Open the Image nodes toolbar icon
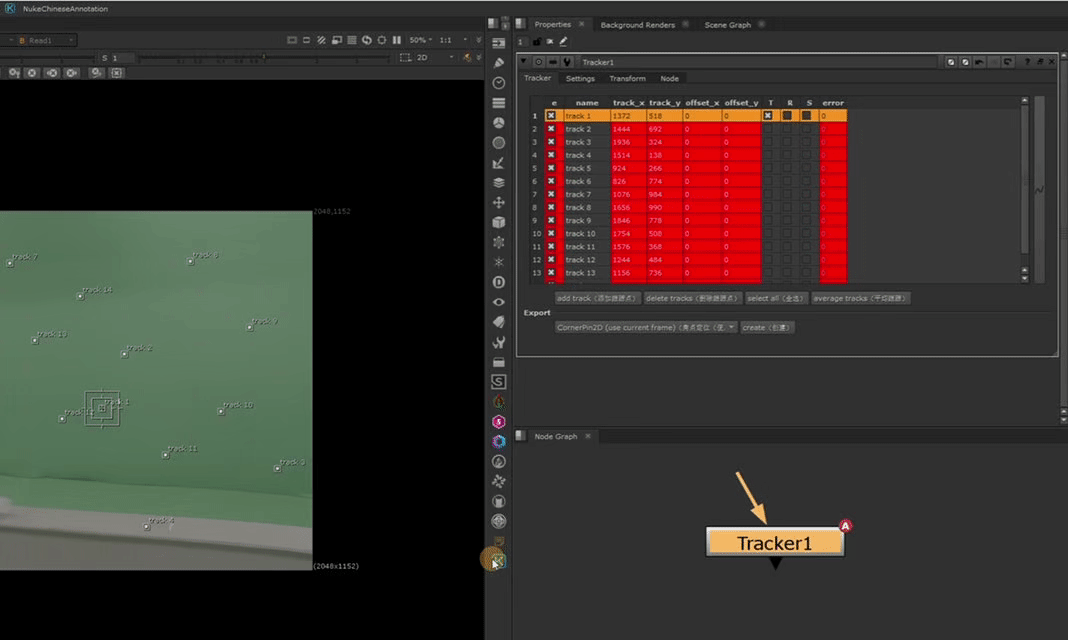This screenshot has height=640, width=1068. (499, 43)
